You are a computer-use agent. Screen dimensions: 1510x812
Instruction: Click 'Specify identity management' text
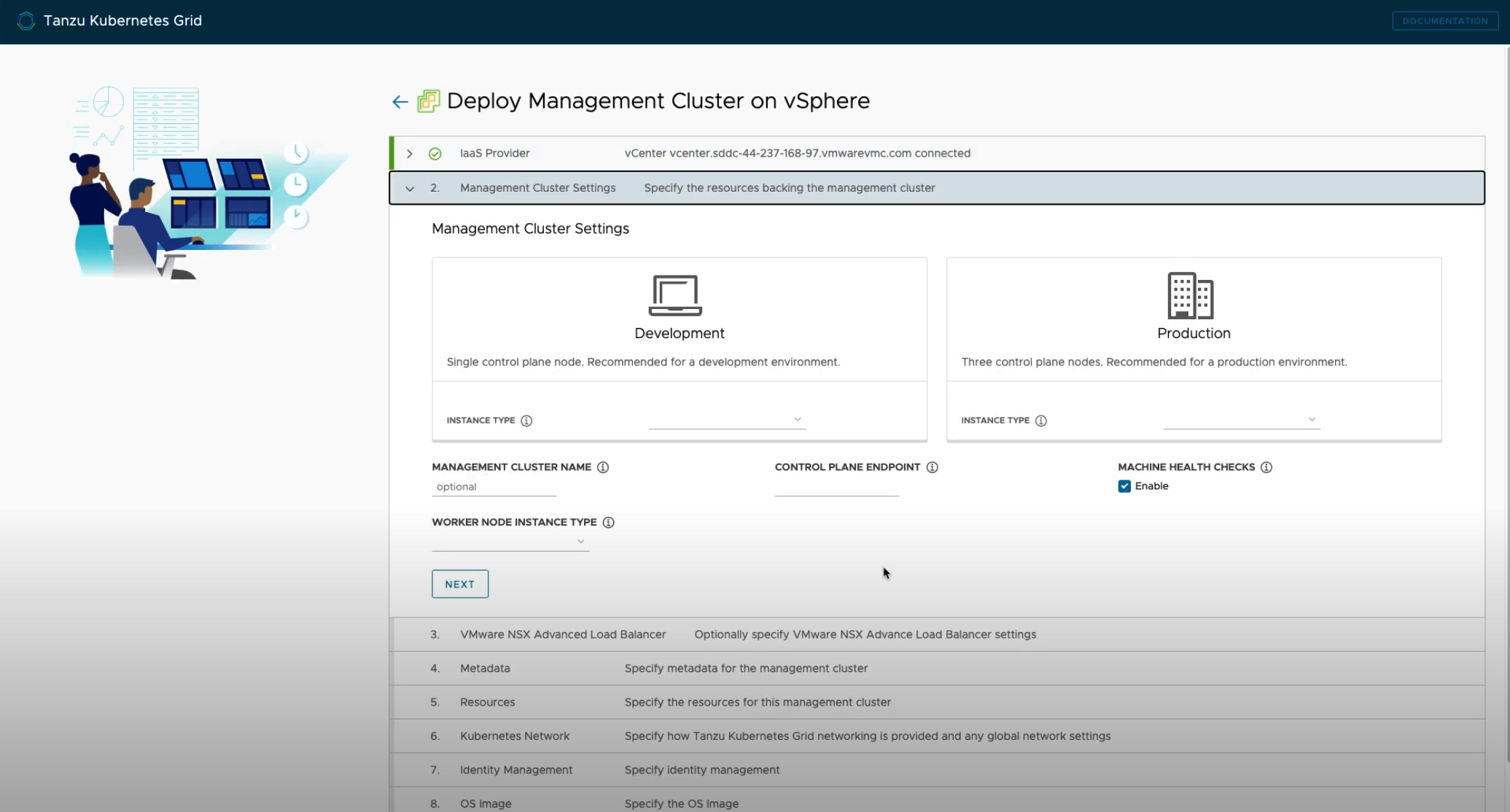[702, 770]
